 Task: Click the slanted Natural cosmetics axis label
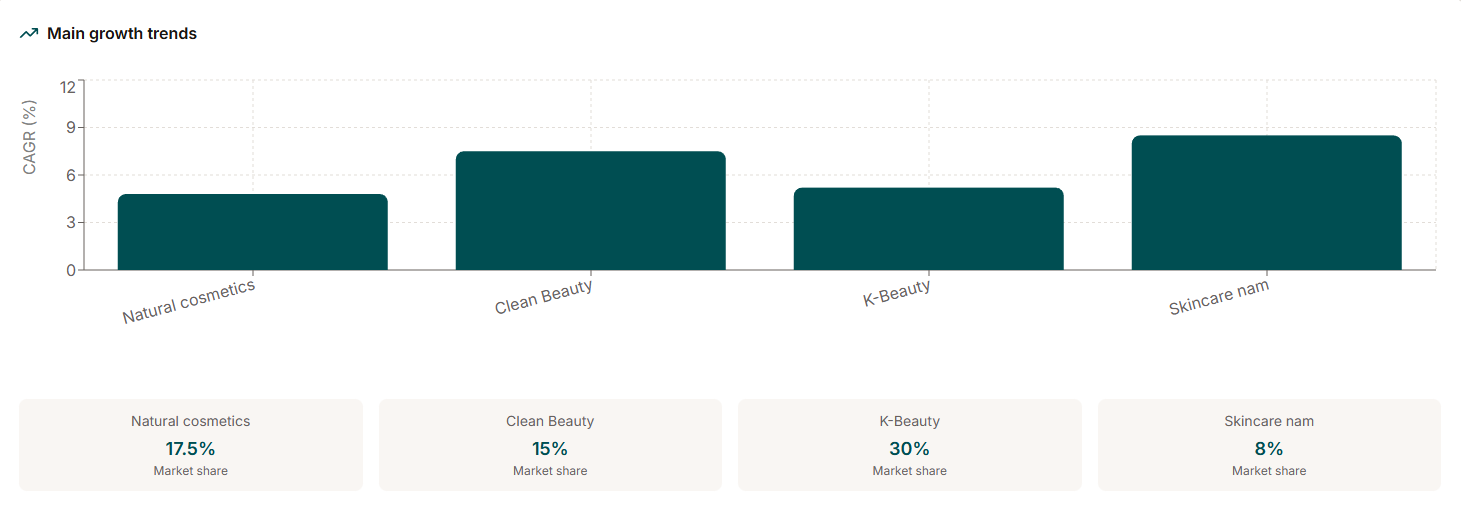click(x=189, y=301)
